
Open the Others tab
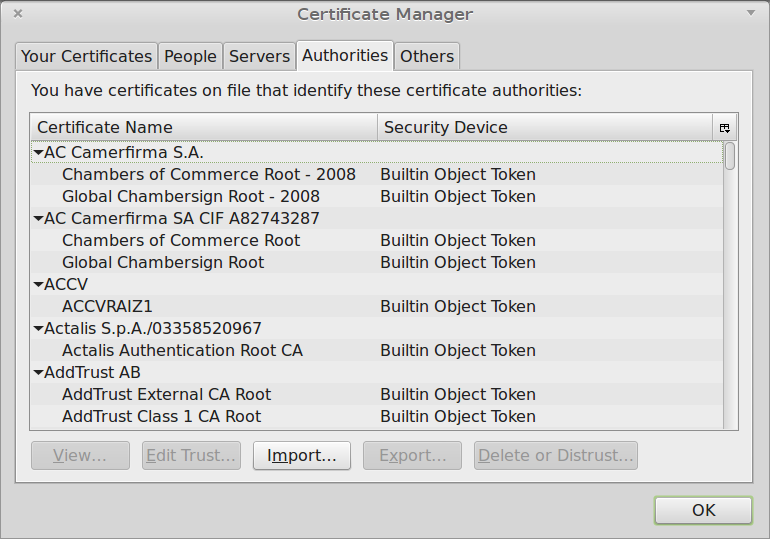tap(427, 57)
